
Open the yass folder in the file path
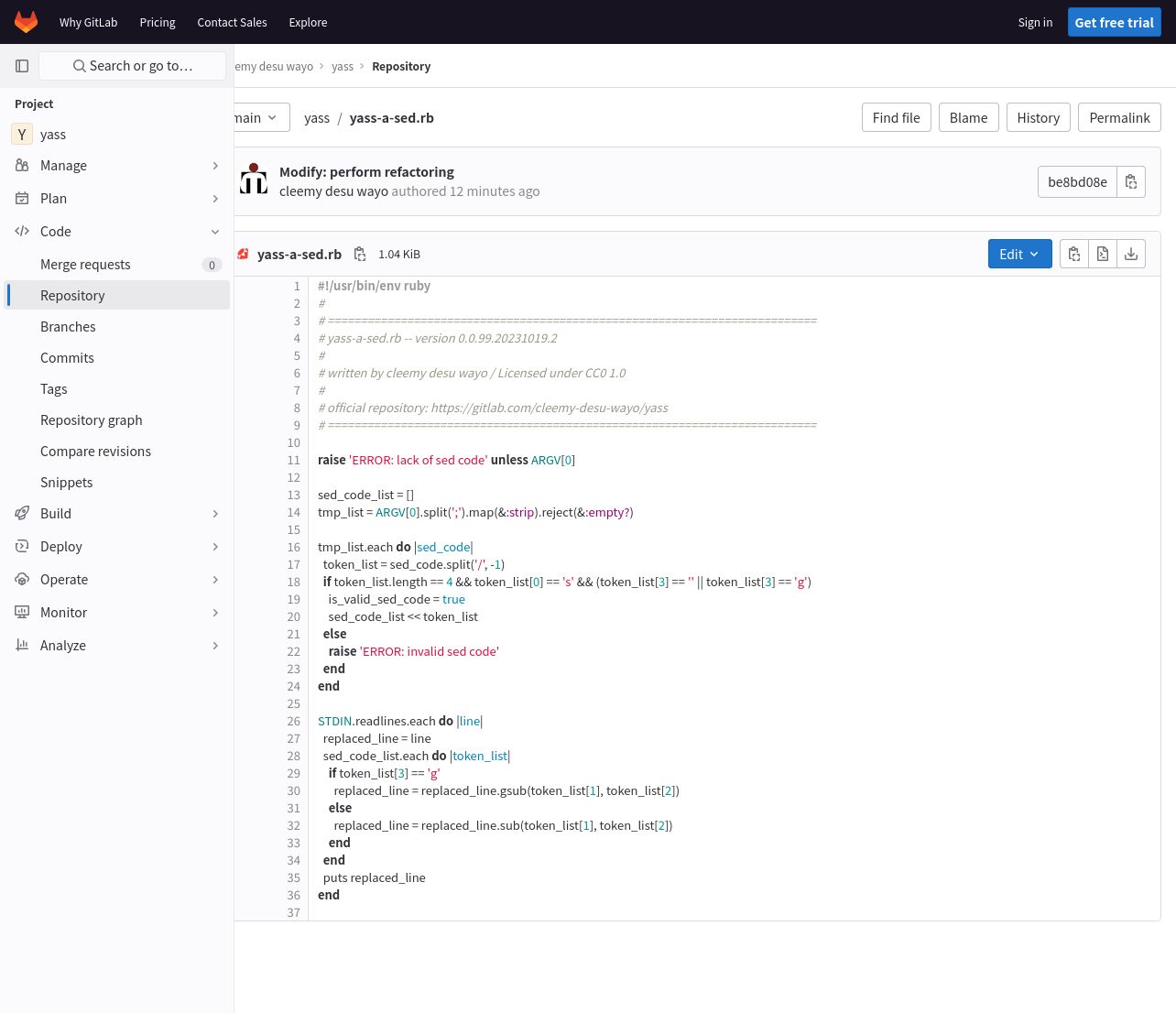coord(317,117)
